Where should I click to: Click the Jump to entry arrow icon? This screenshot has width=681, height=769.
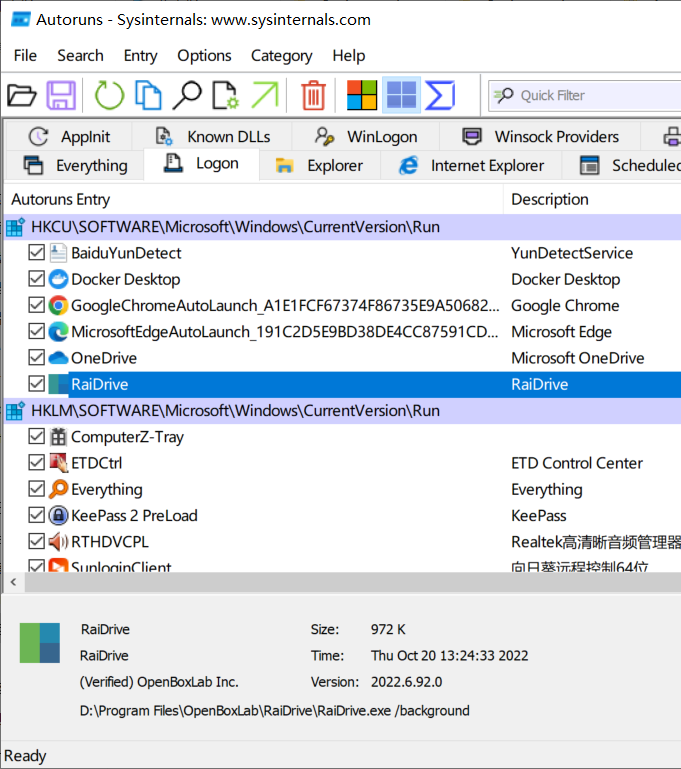tap(265, 95)
